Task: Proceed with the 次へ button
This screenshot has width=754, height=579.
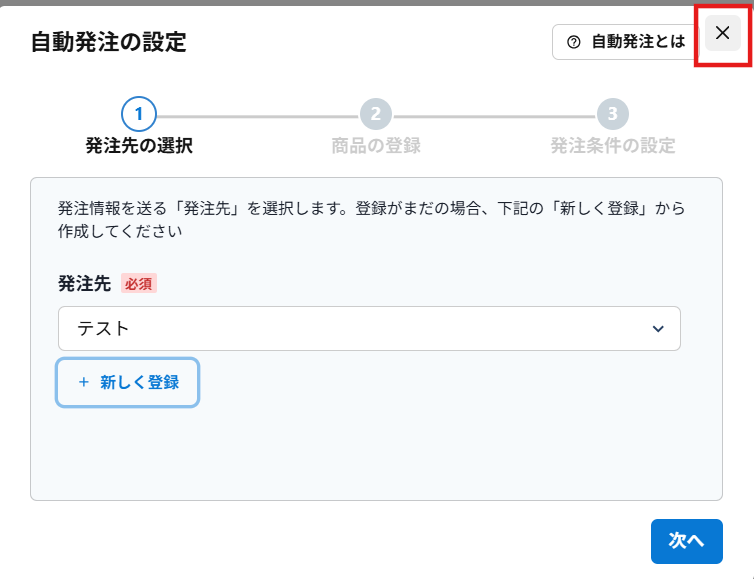Action: click(x=686, y=540)
